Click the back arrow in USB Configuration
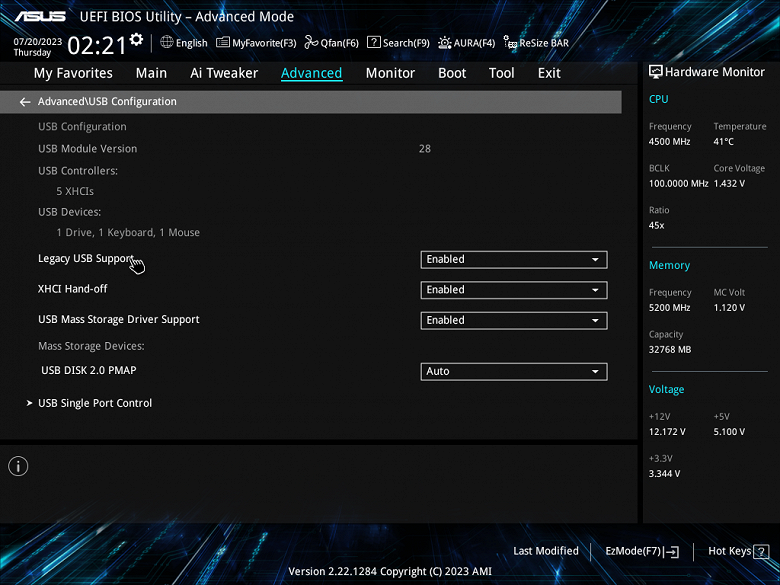 click(25, 102)
